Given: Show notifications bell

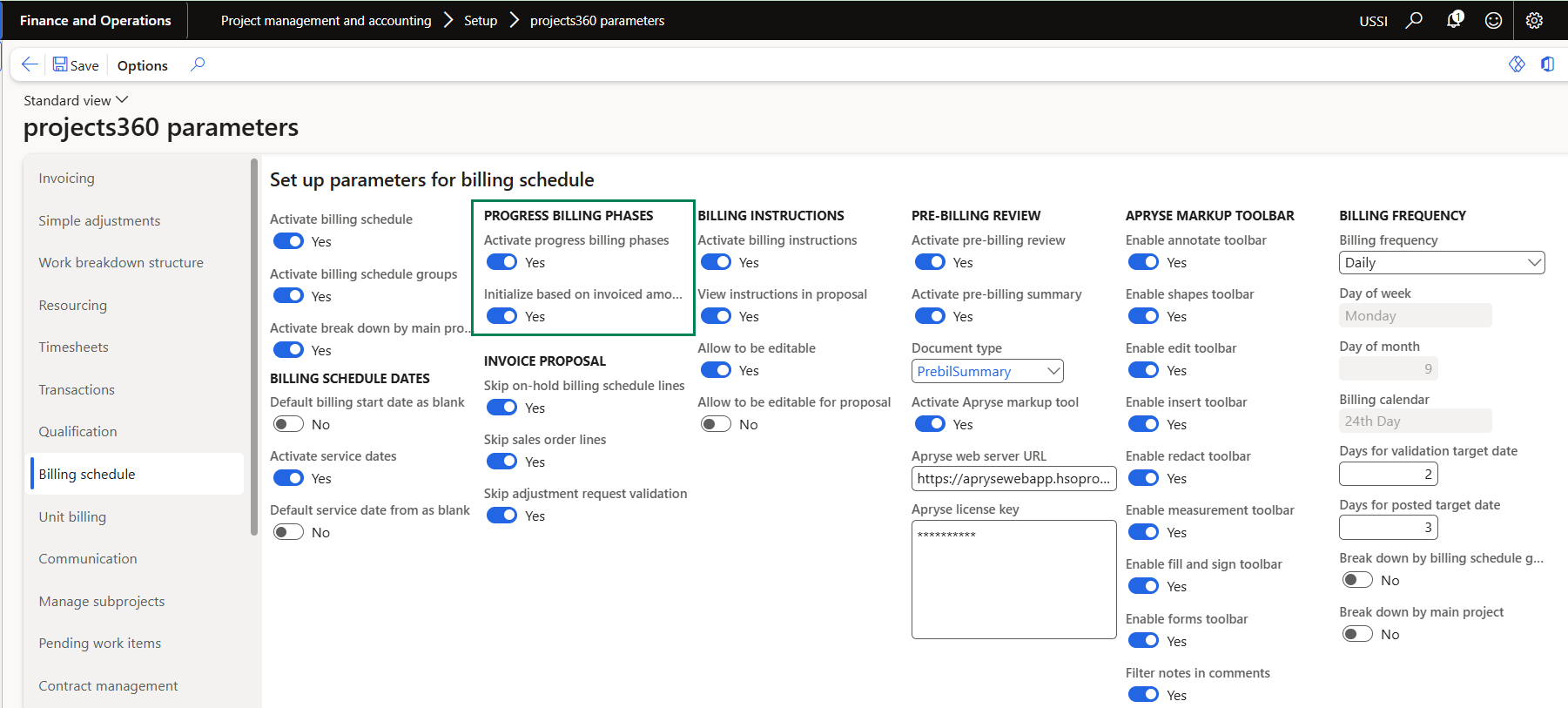Looking at the screenshot, I should (x=1454, y=20).
